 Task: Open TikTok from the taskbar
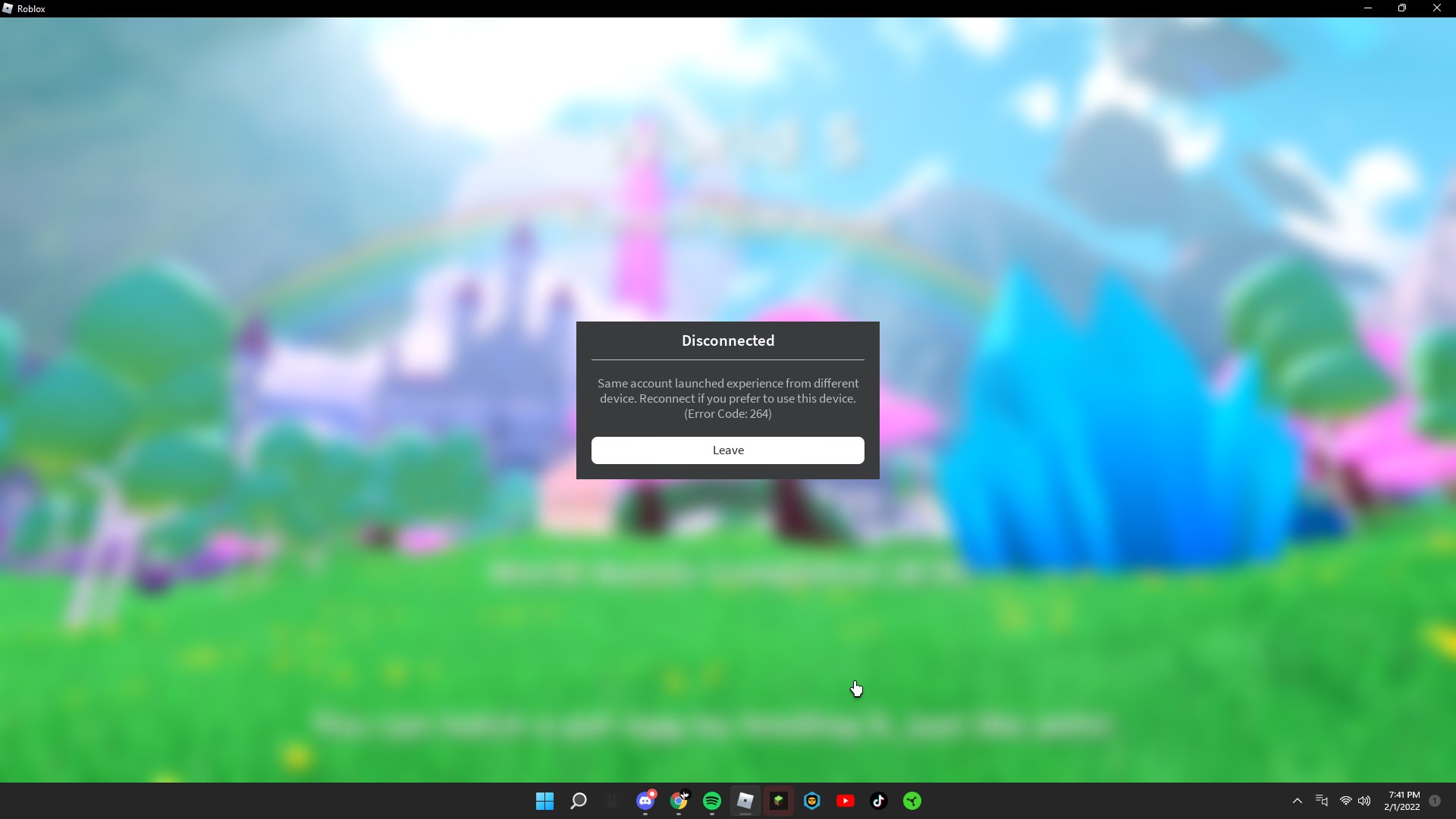pyautogui.click(x=878, y=800)
